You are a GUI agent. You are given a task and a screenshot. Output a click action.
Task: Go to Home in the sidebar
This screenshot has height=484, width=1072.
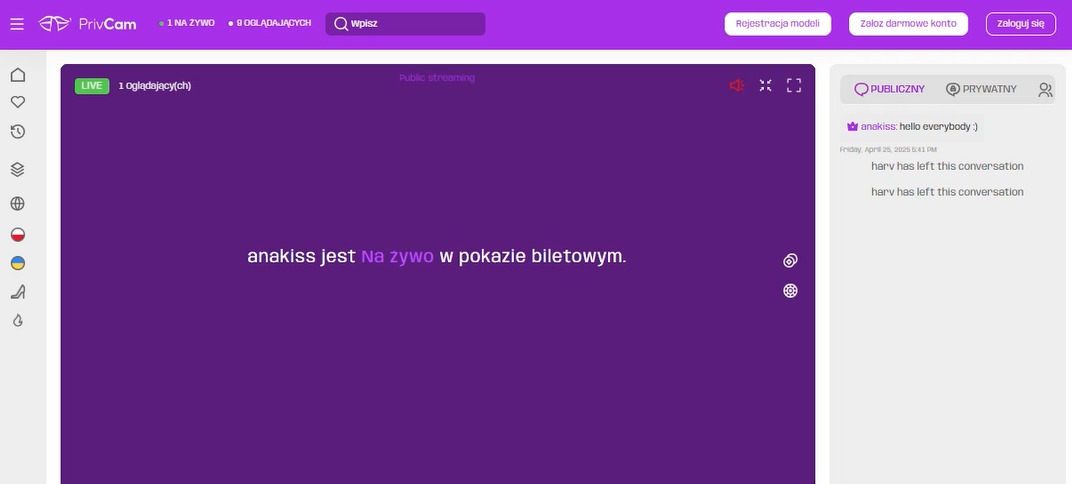point(17,75)
